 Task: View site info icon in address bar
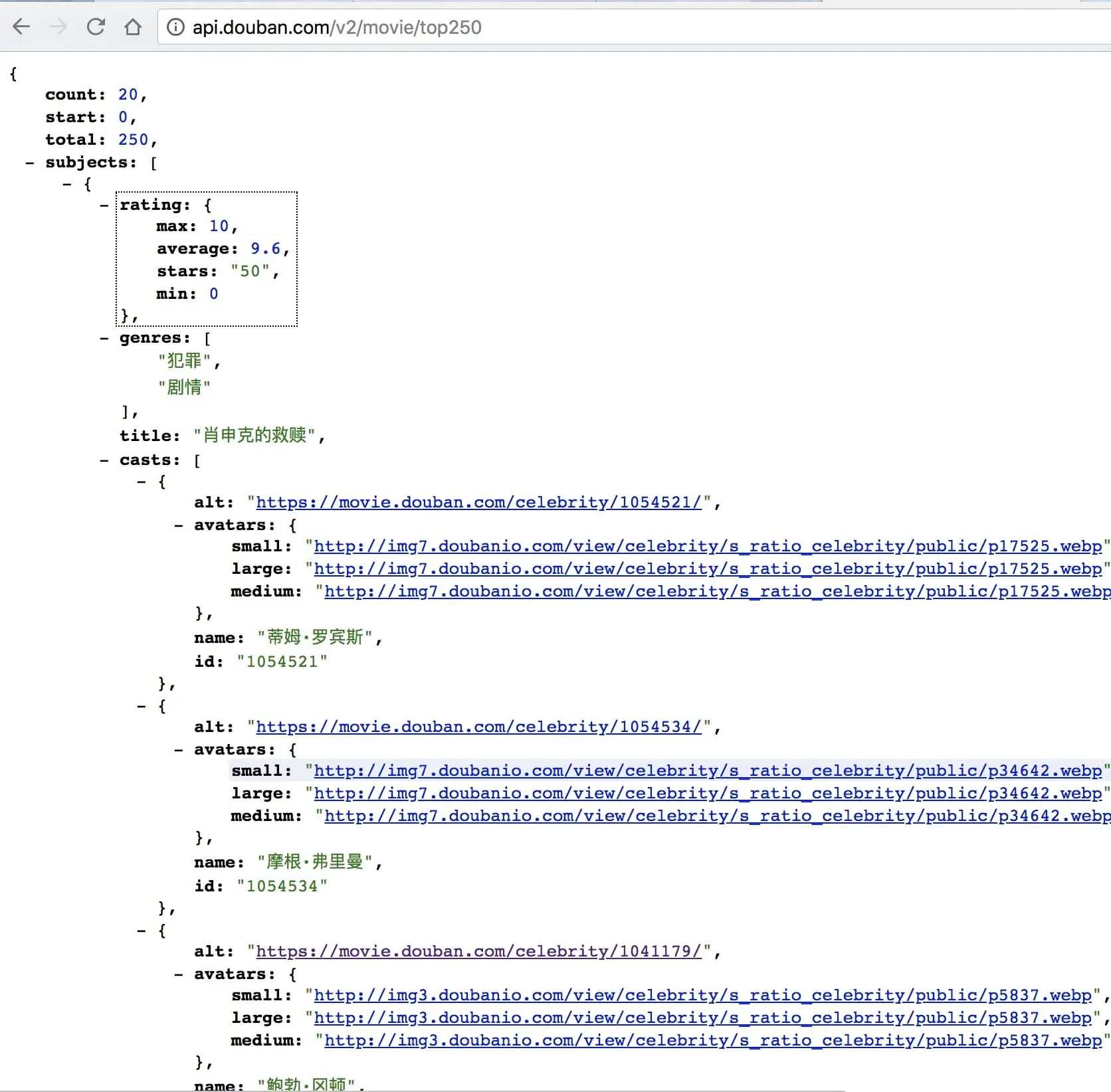[x=175, y=27]
